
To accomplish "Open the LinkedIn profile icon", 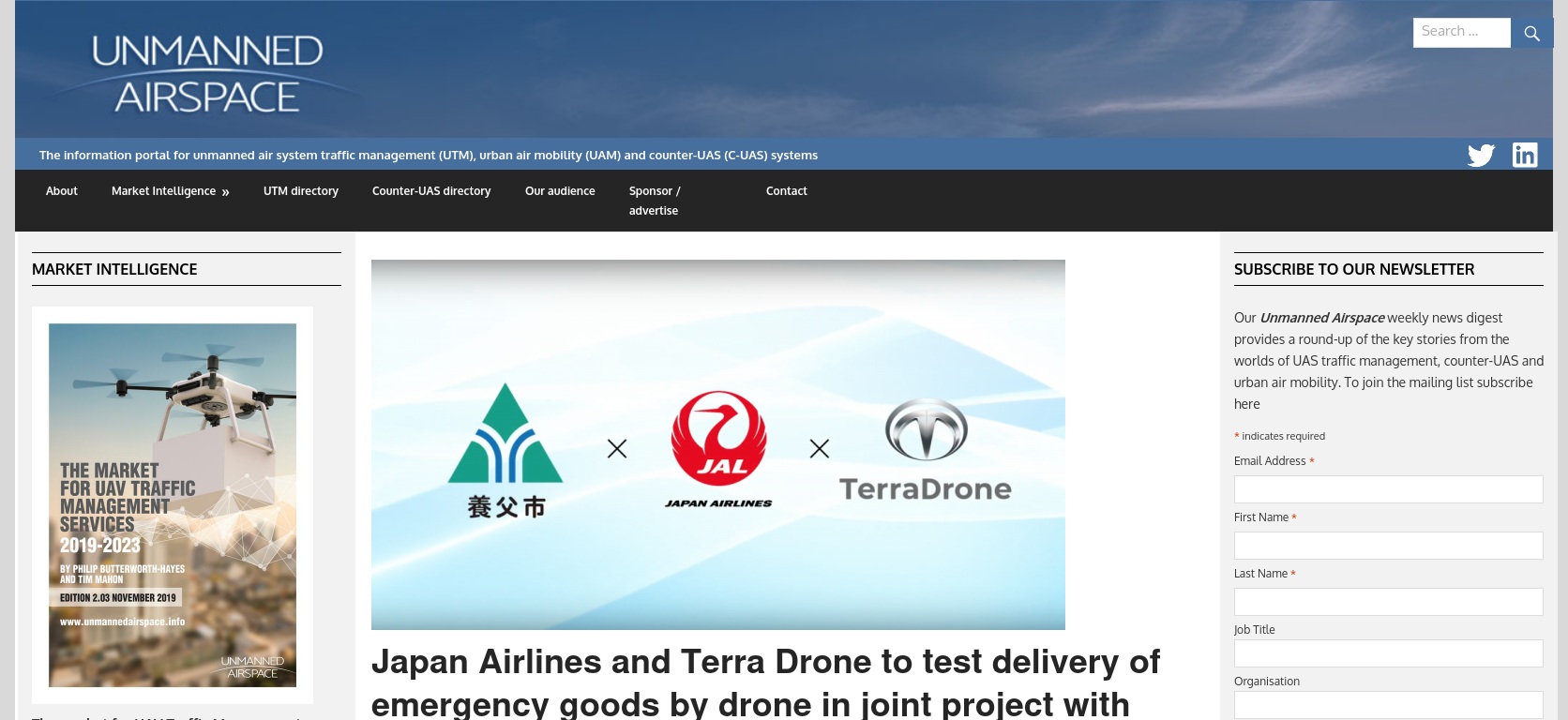I will 1525,155.
